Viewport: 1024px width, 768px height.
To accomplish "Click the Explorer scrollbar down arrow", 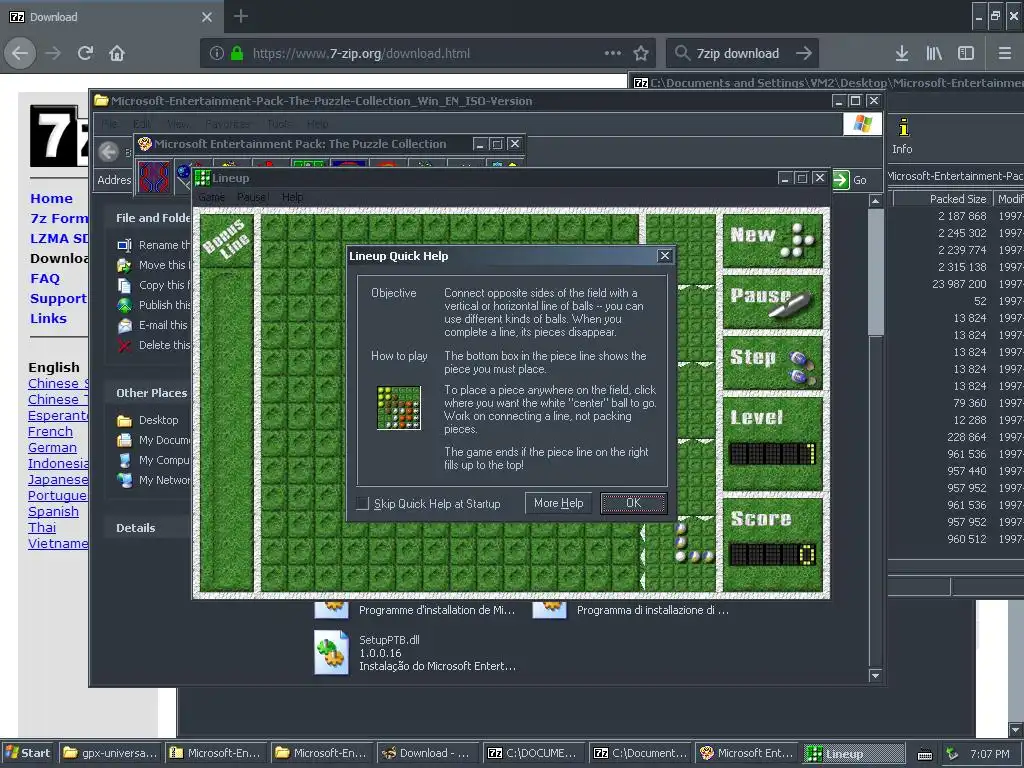I will (876, 675).
